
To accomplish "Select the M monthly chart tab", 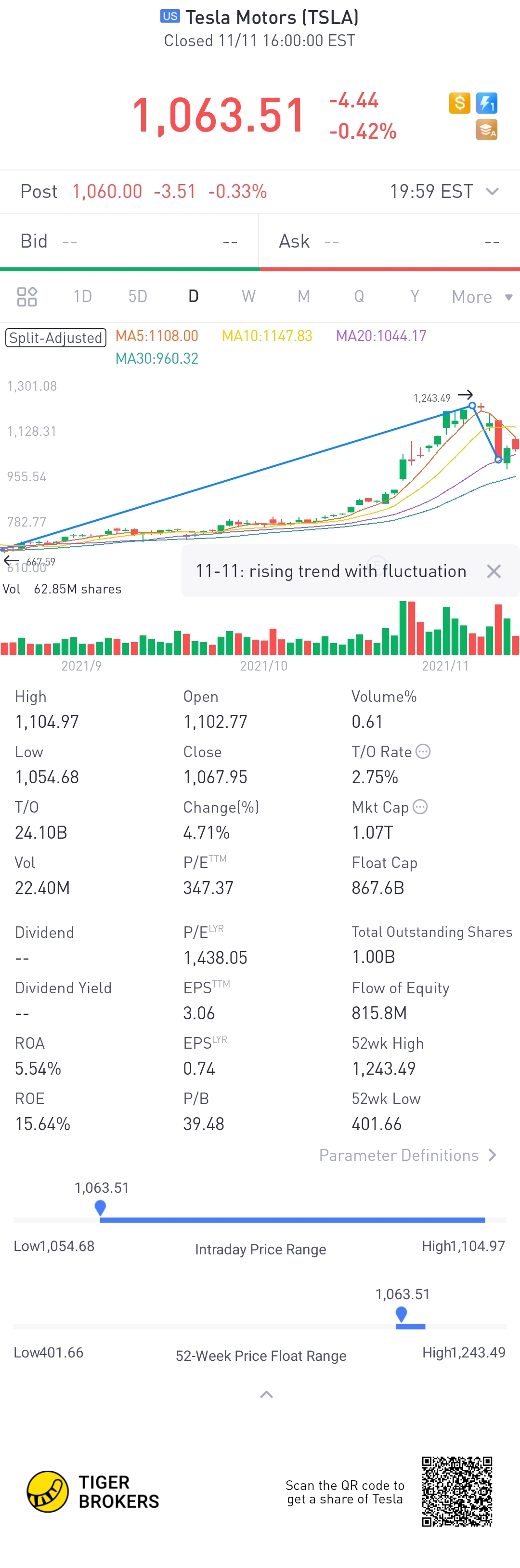I will (303, 296).
